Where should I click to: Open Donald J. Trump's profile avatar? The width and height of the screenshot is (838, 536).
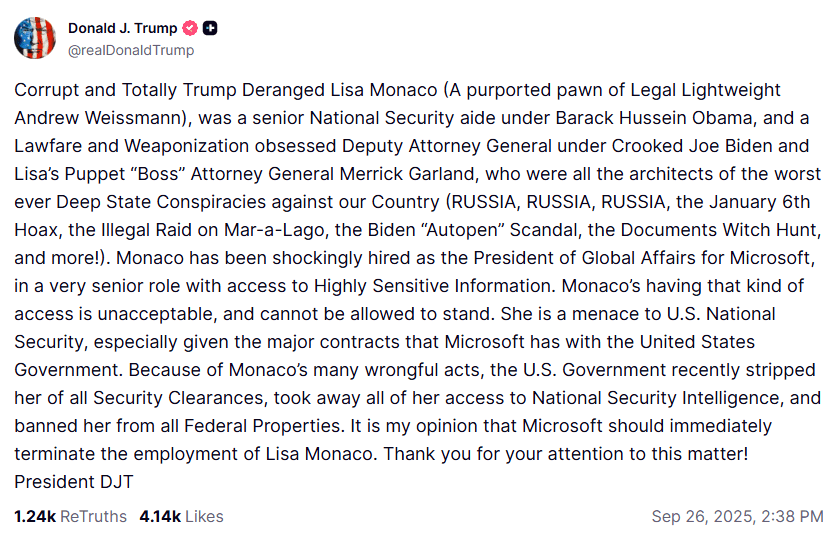point(35,38)
